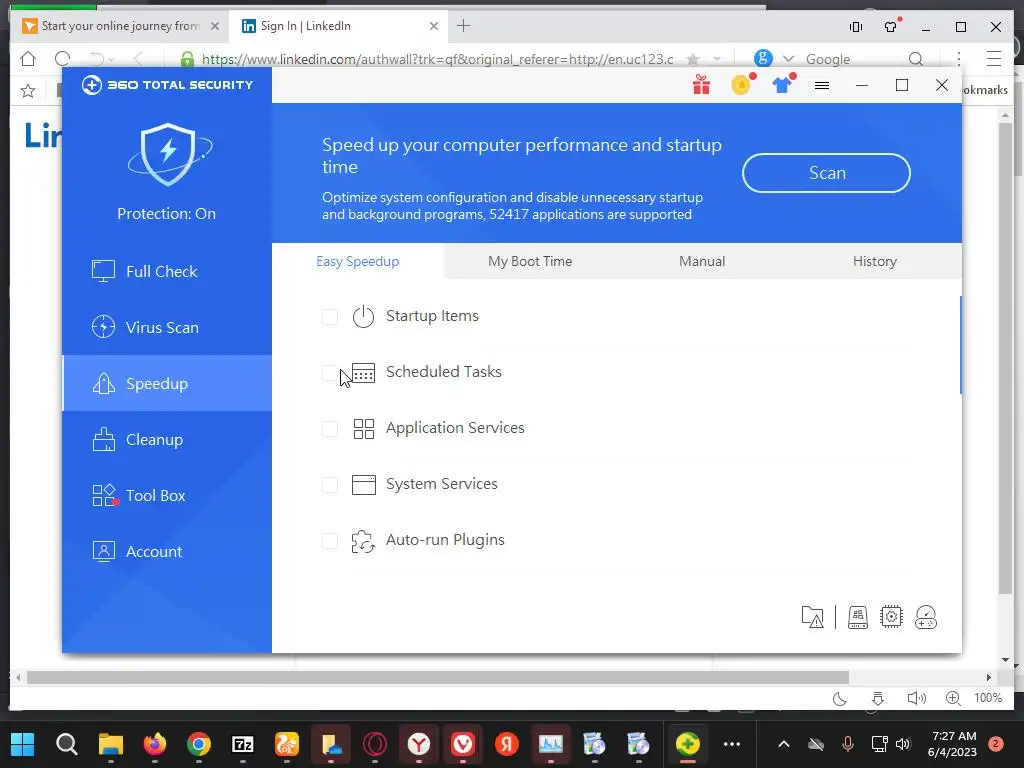
Task: Open the game booster gauge icon at bottom
Action: click(926, 617)
